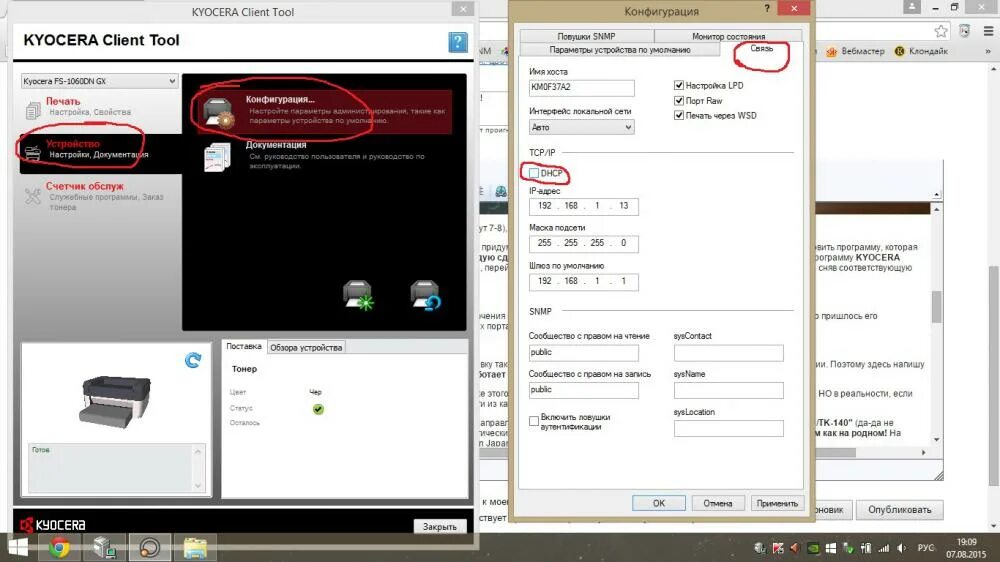Screen dimensions: 1000x562
Task: Toggle Печать через WSD checkbox
Action: [x=679, y=115]
